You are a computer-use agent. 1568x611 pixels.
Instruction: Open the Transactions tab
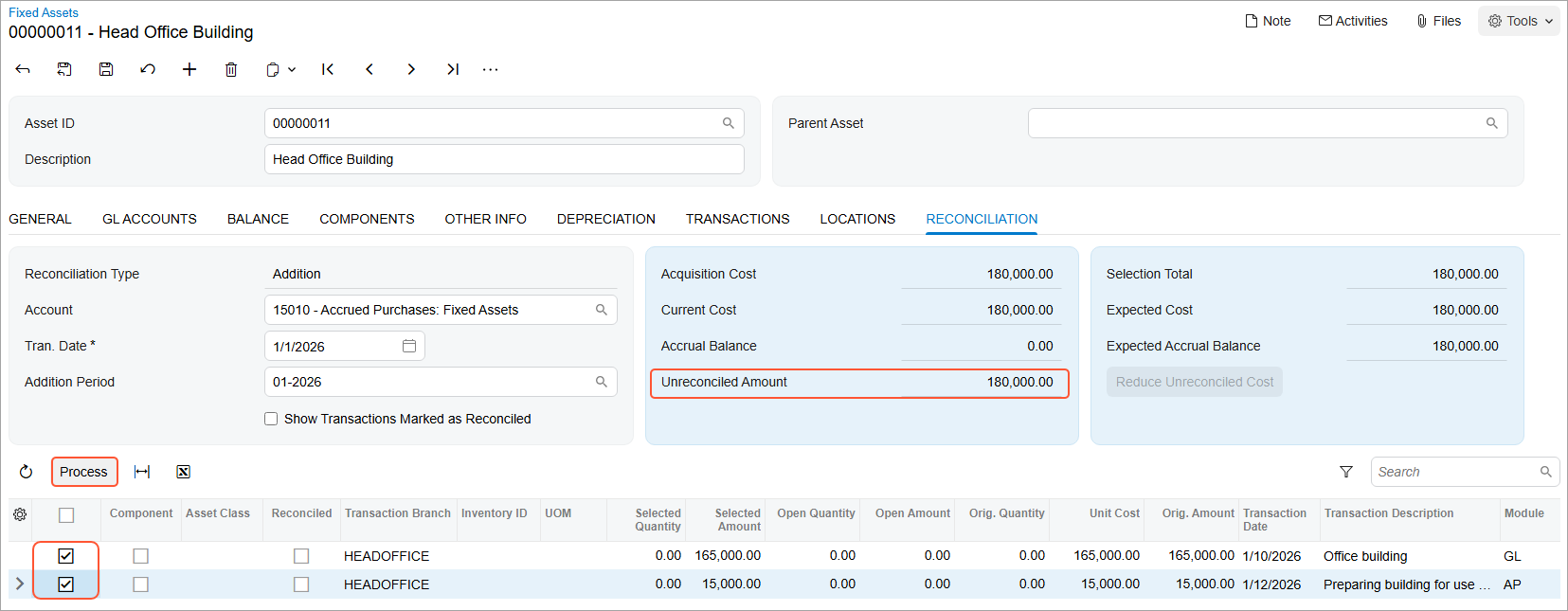point(737,219)
